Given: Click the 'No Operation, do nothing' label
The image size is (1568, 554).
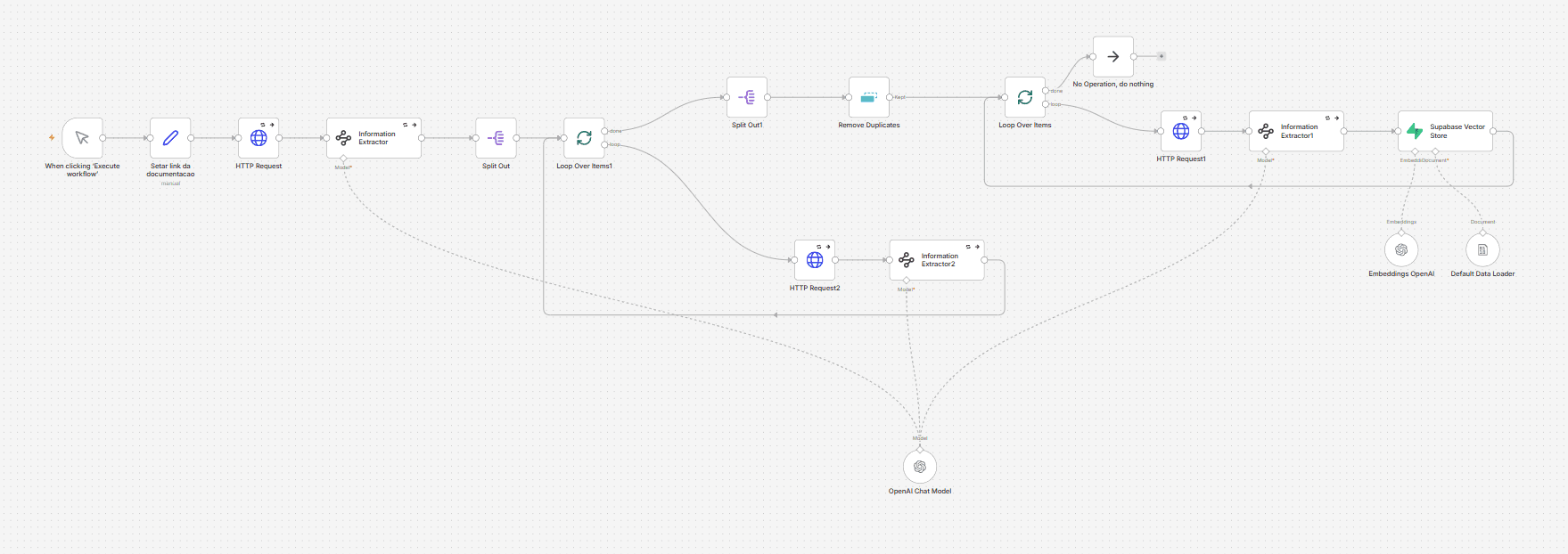Looking at the screenshot, I should pos(1113,85).
